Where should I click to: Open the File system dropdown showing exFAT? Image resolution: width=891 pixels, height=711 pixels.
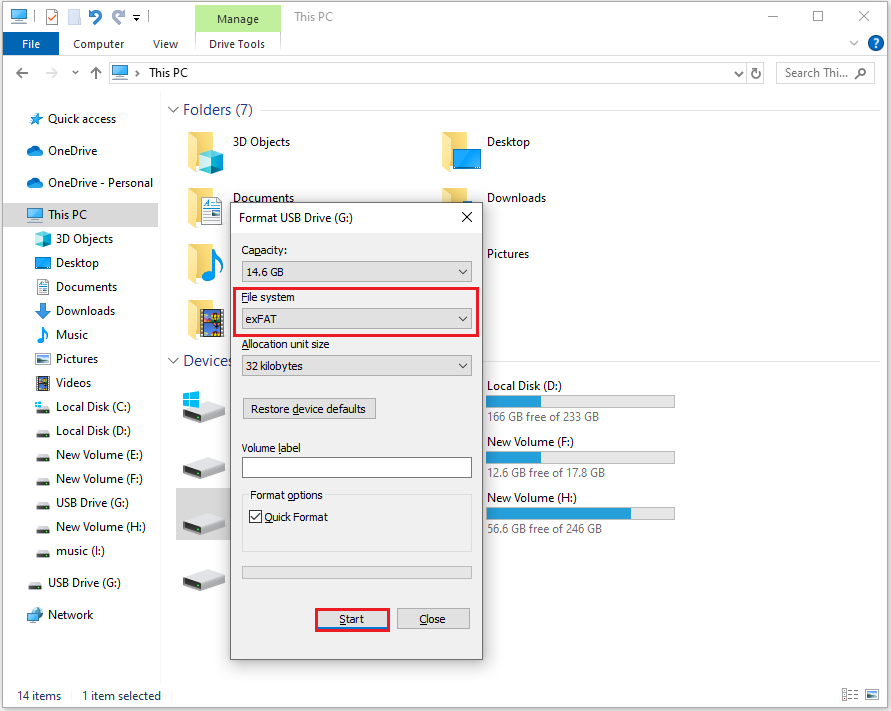pos(357,319)
